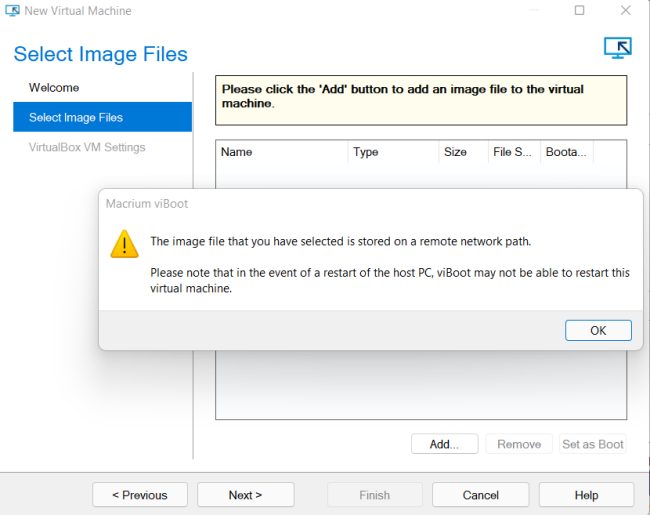The height and width of the screenshot is (515, 650).
Task: Proceed with the Next button
Action: pos(245,495)
